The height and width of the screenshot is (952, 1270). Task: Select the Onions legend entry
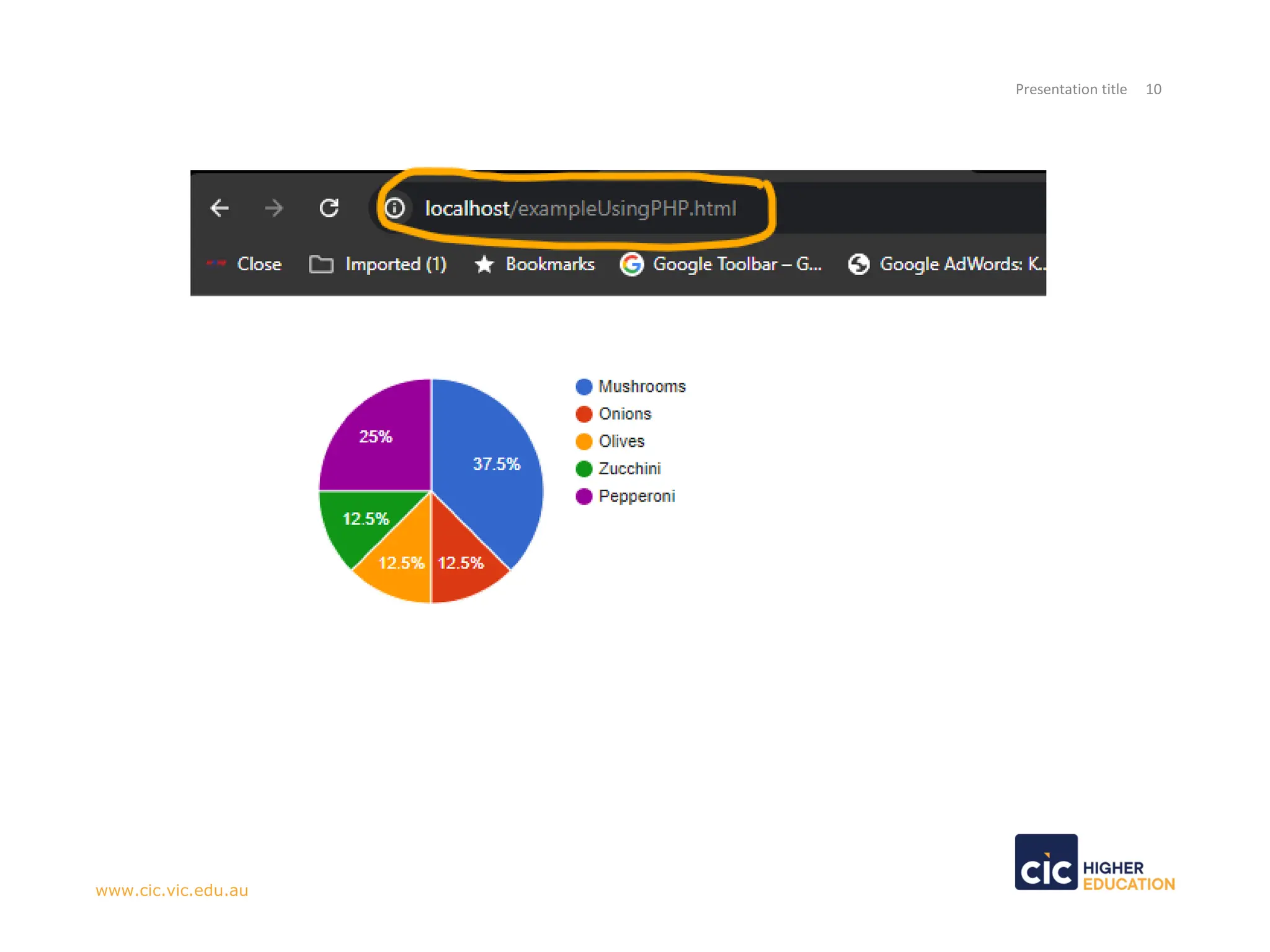click(x=624, y=414)
